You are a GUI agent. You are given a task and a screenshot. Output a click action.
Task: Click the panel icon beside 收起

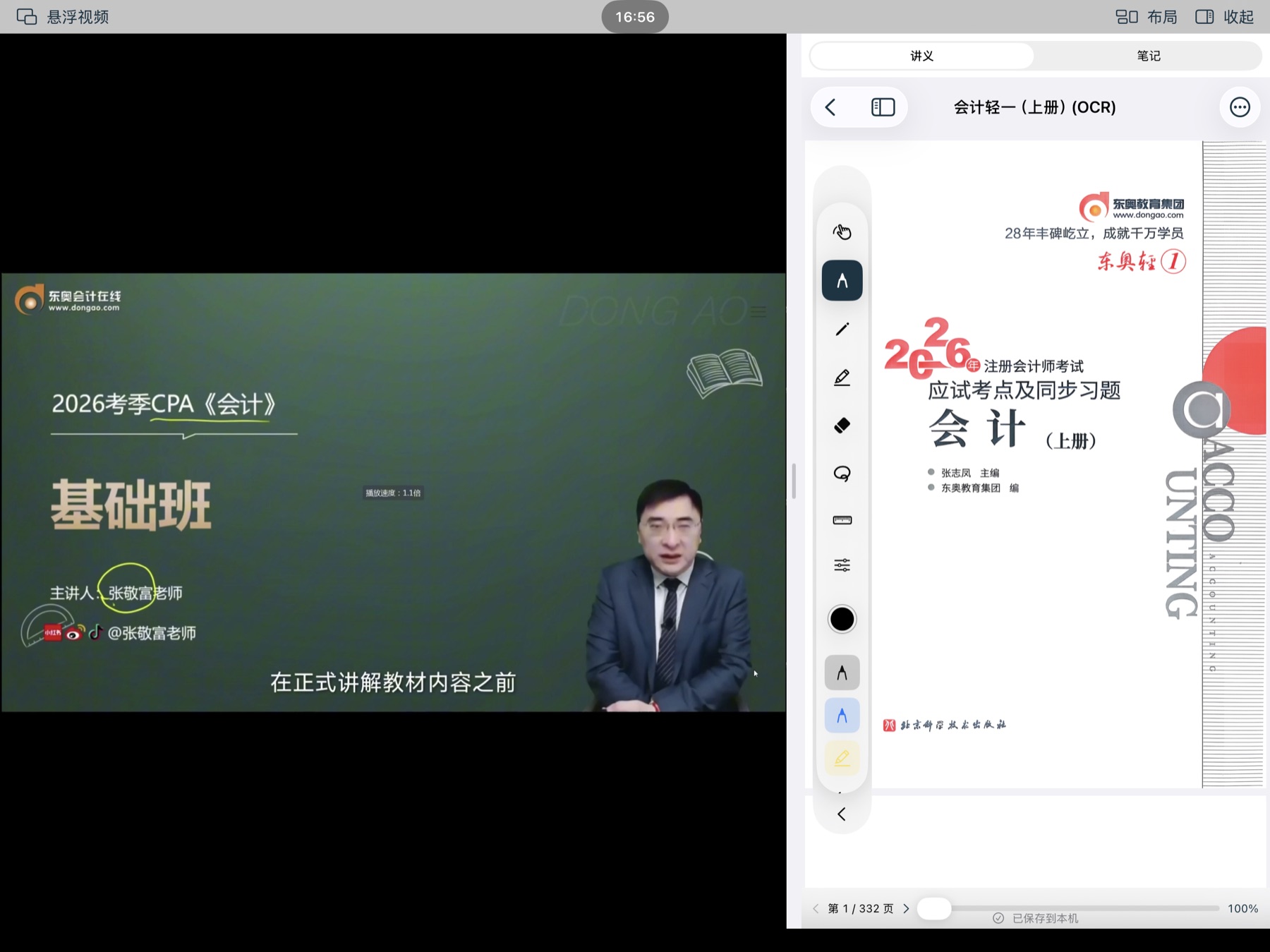pos(1204,17)
